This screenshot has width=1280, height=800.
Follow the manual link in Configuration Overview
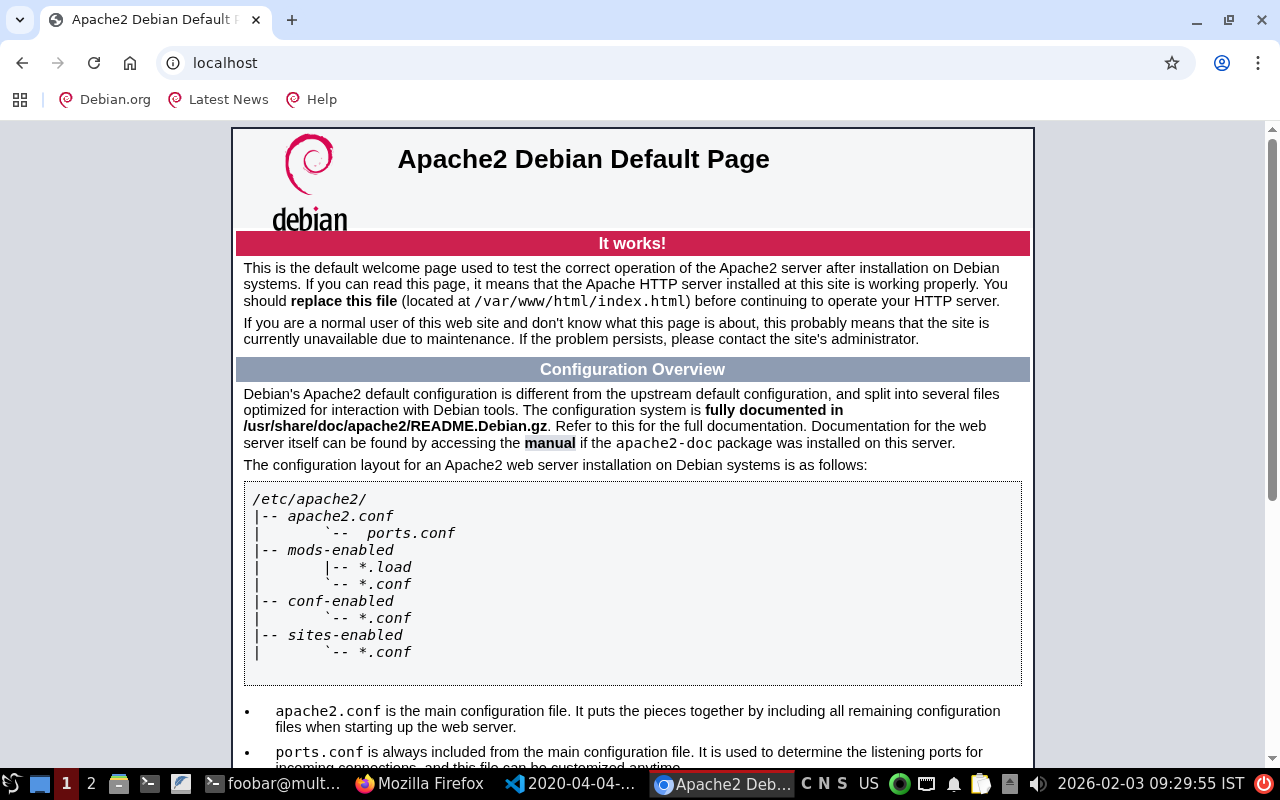(550, 443)
